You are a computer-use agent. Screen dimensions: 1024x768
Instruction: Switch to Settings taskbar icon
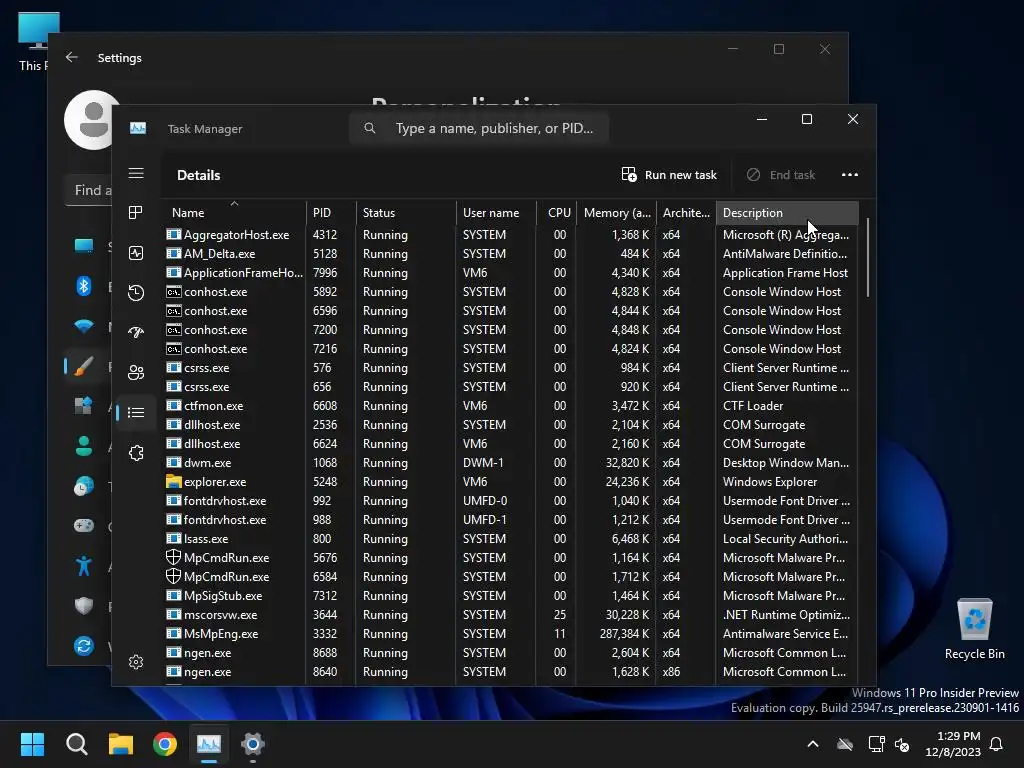[x=253, y=744]
